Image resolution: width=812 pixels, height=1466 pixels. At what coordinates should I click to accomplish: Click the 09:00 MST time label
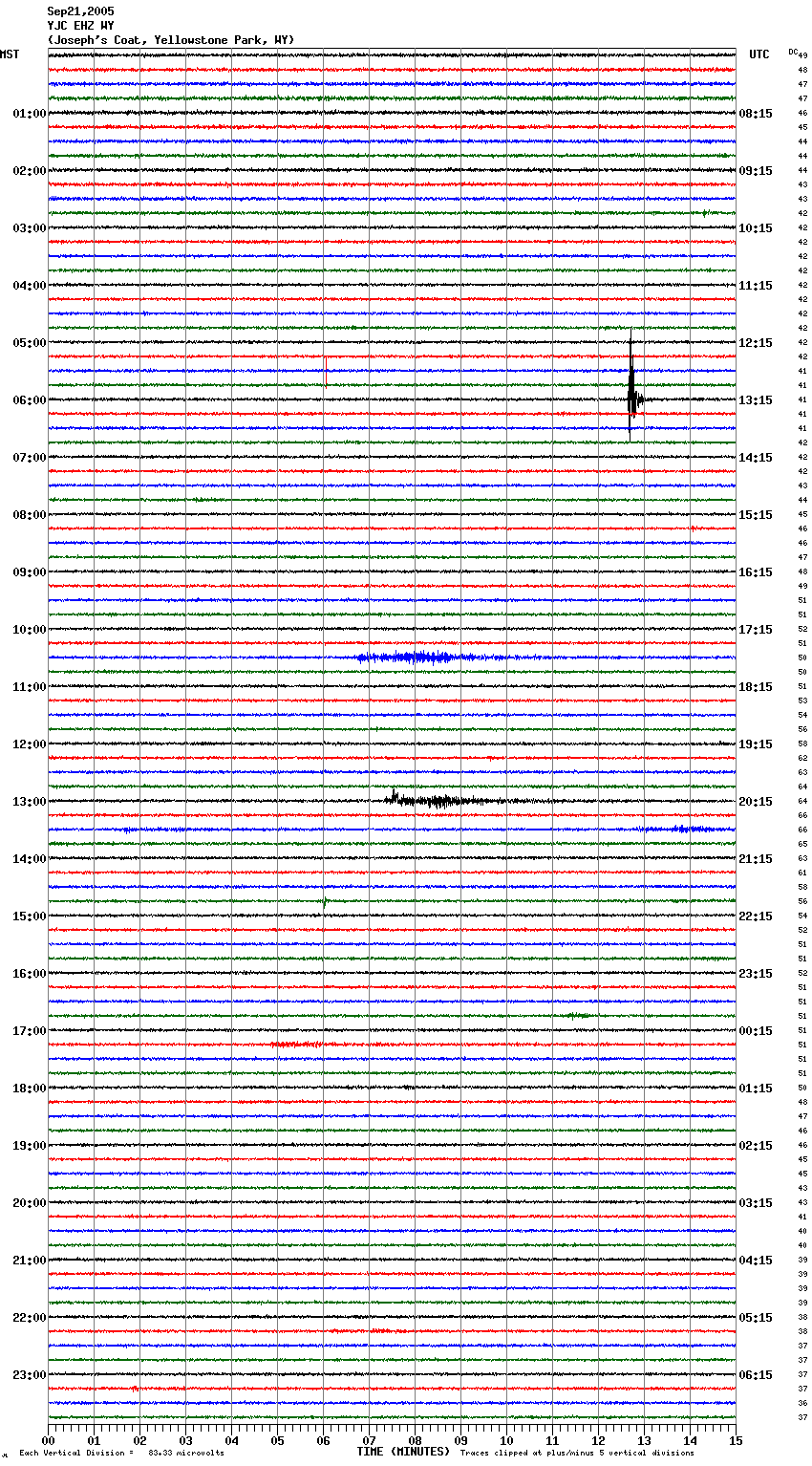click(x=30, y=572)
